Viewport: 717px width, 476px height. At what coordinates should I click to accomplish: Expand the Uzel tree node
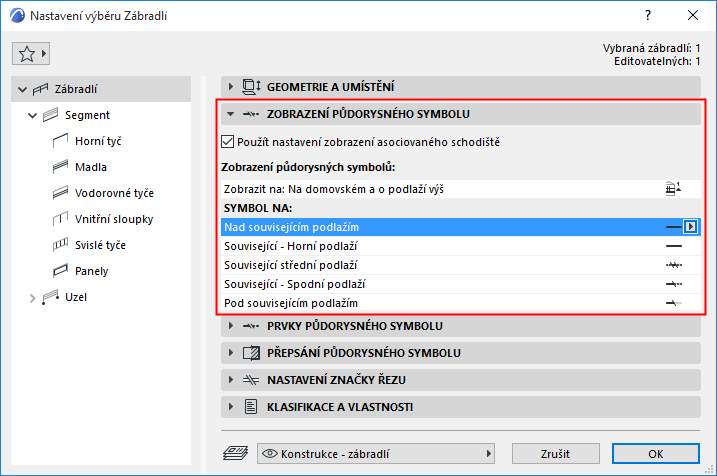(x=33, y=298)
